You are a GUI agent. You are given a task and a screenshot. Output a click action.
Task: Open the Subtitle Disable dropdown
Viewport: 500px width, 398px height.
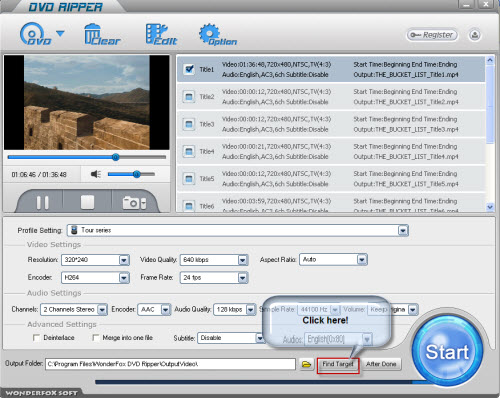[260, 338]
